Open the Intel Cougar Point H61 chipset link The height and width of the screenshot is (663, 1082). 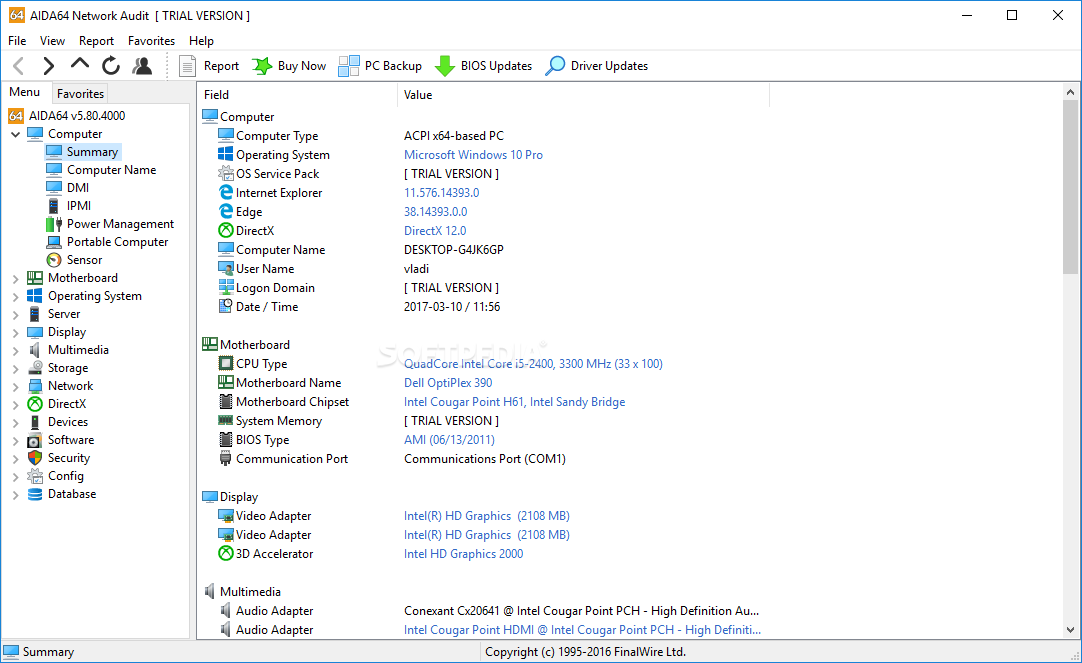[514, 402]
